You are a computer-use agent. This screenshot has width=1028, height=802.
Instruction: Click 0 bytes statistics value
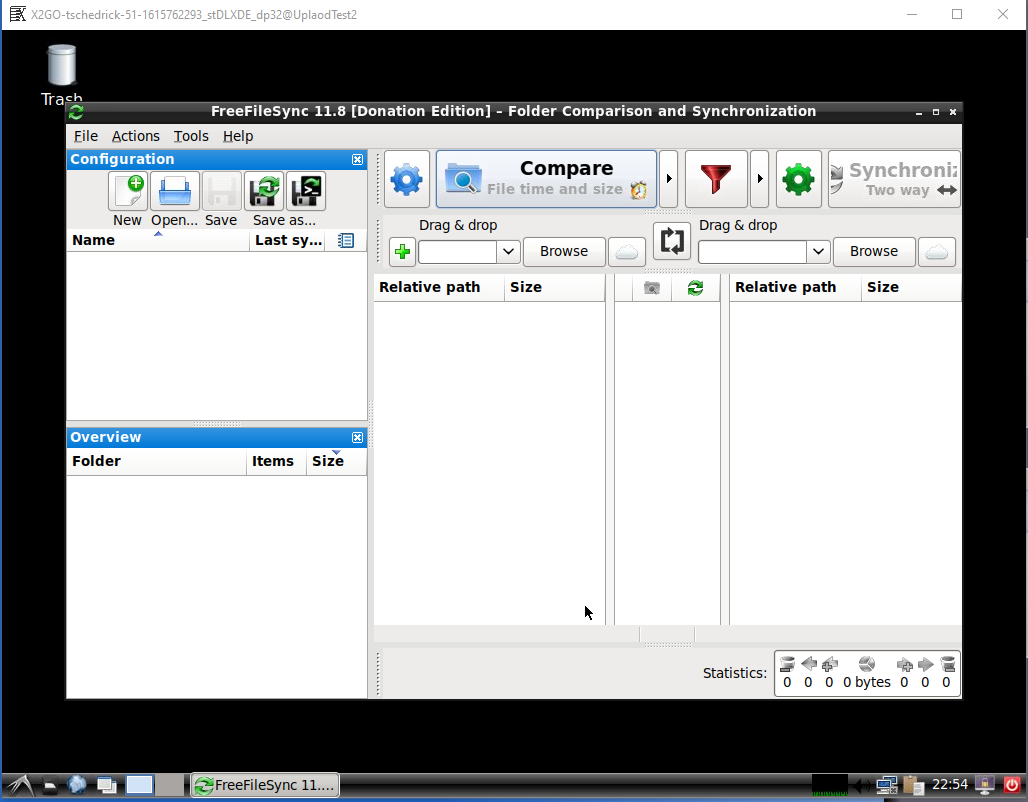pyautogui.click(x=867, y=683)
